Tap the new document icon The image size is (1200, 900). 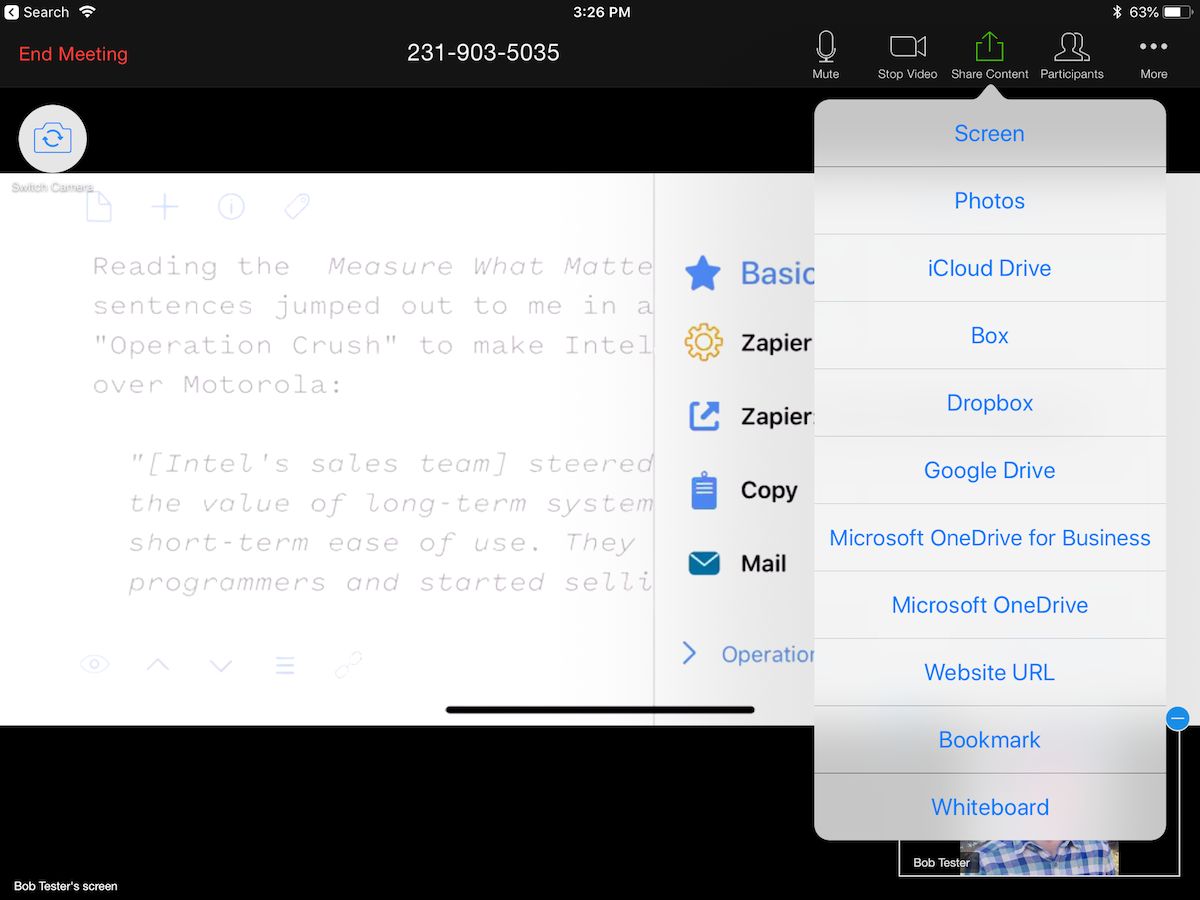98,207
